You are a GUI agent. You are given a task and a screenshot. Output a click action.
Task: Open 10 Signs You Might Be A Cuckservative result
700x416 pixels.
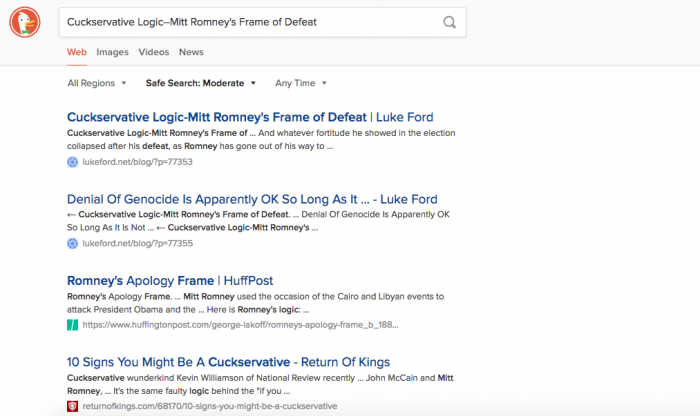coord(229,362)
